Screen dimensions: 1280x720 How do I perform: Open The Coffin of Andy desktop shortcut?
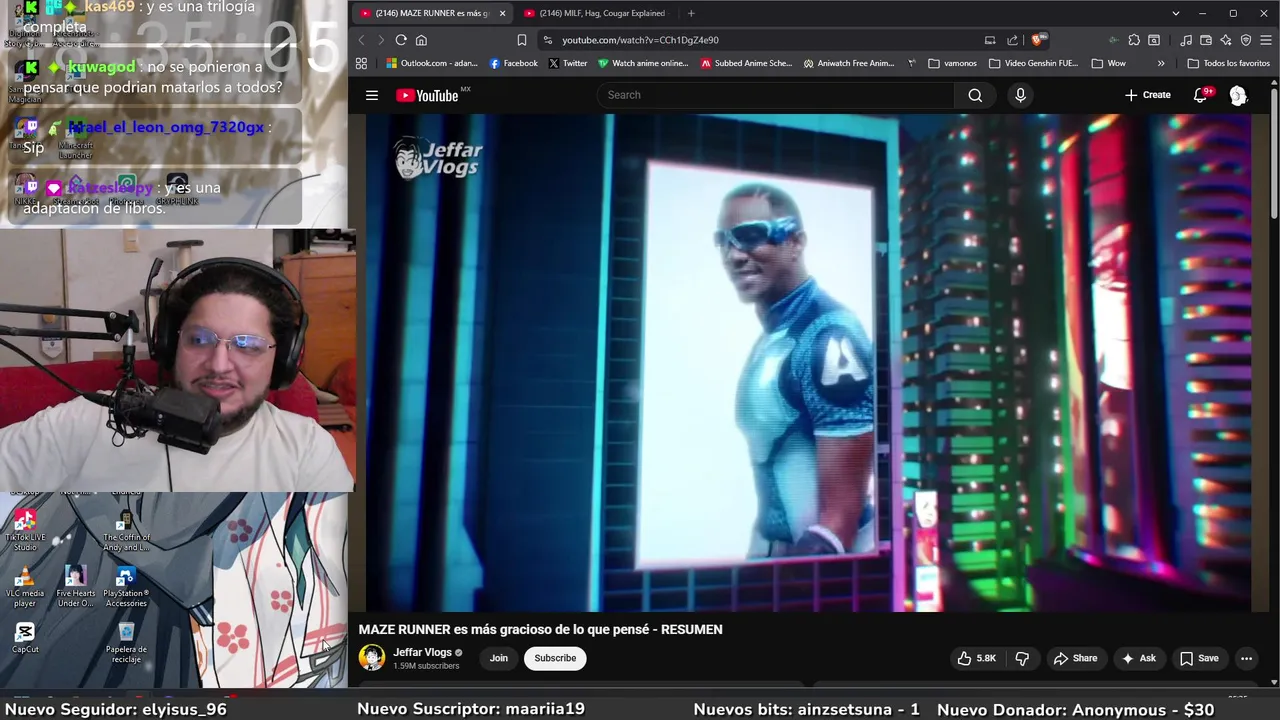click(126, 531)
